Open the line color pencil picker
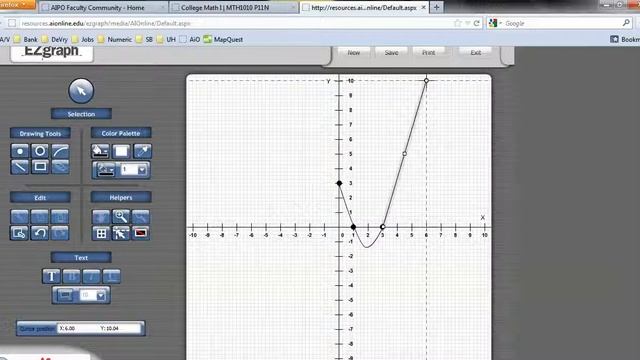 106,170
